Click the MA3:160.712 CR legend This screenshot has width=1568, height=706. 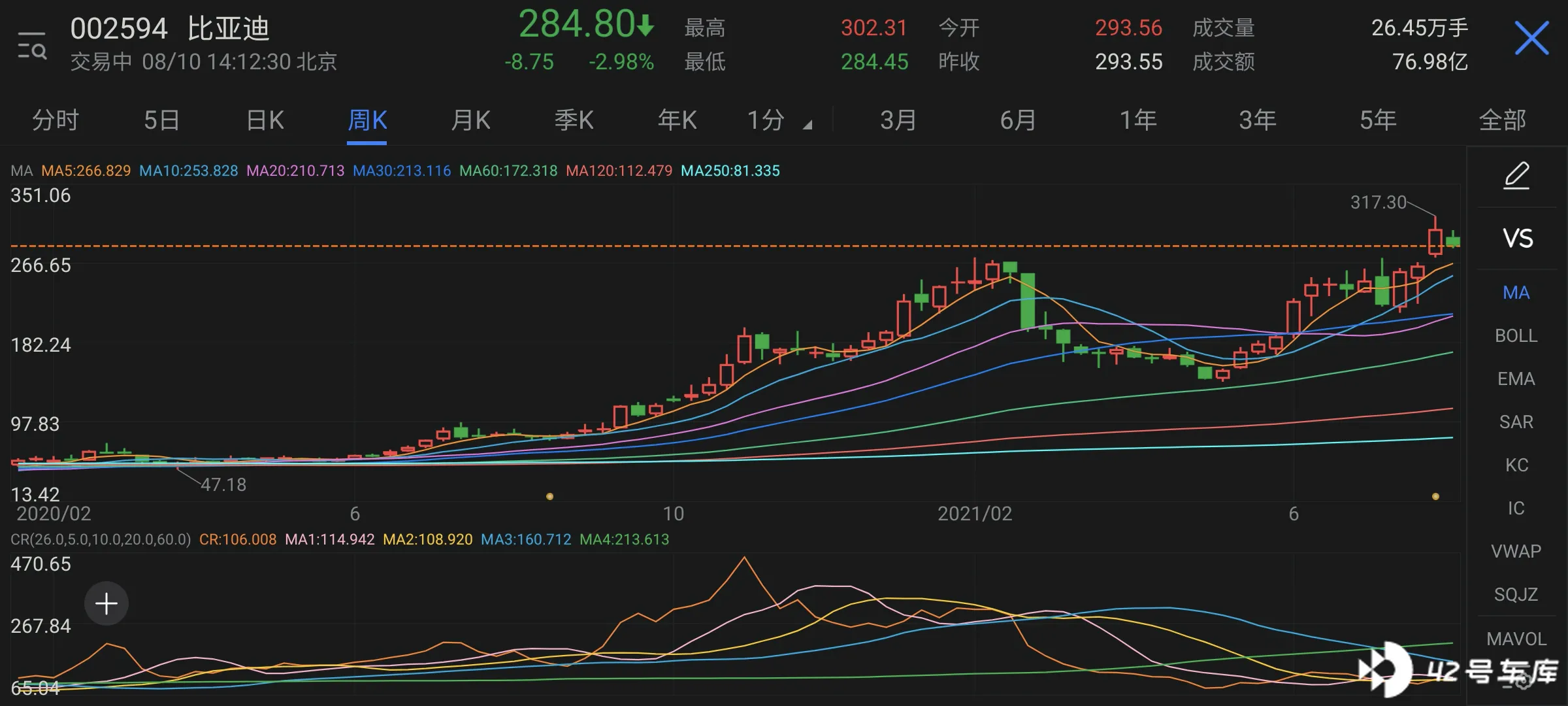click(x=526, y=539)
